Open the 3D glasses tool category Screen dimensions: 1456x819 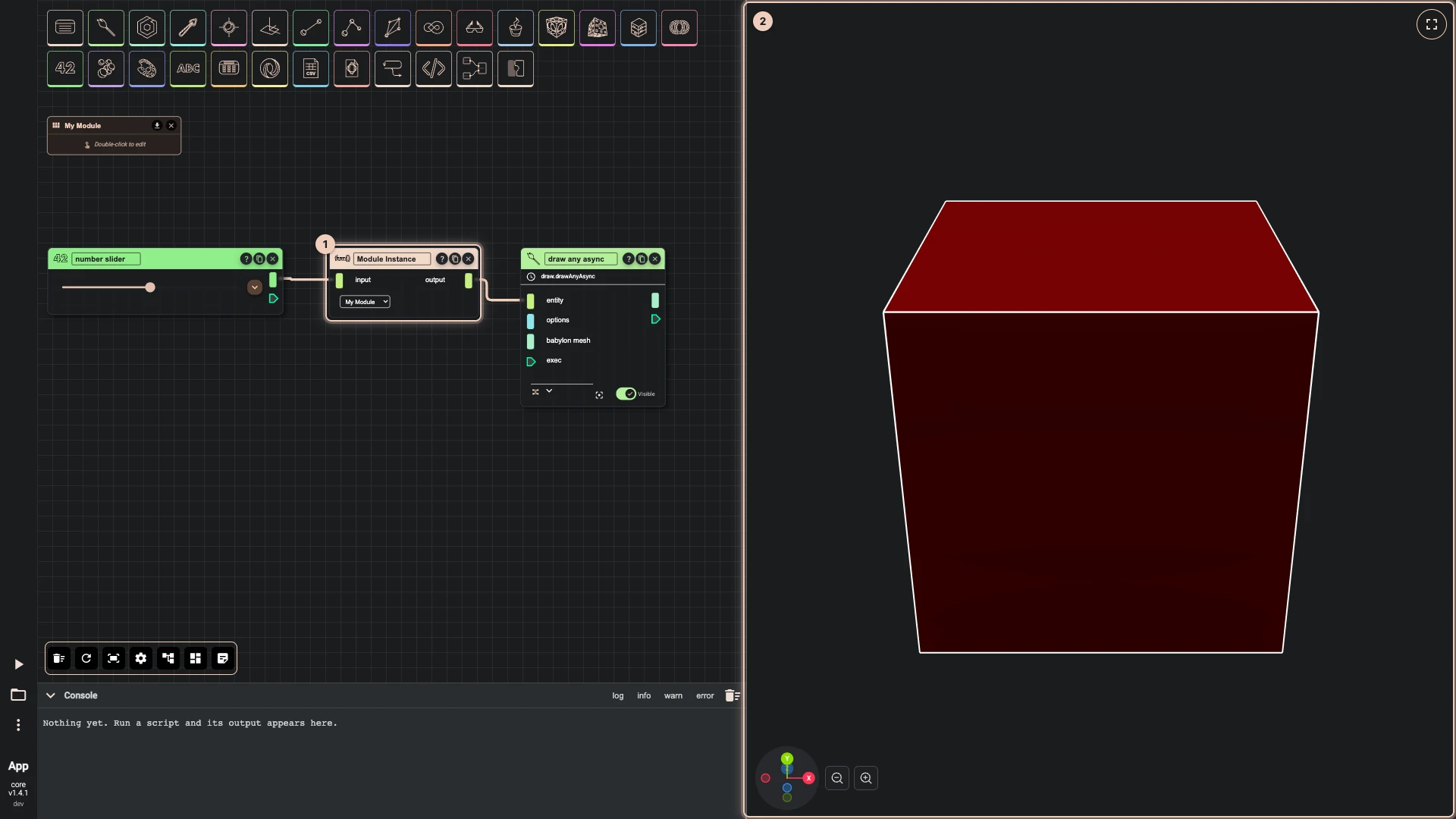[475, 27]
